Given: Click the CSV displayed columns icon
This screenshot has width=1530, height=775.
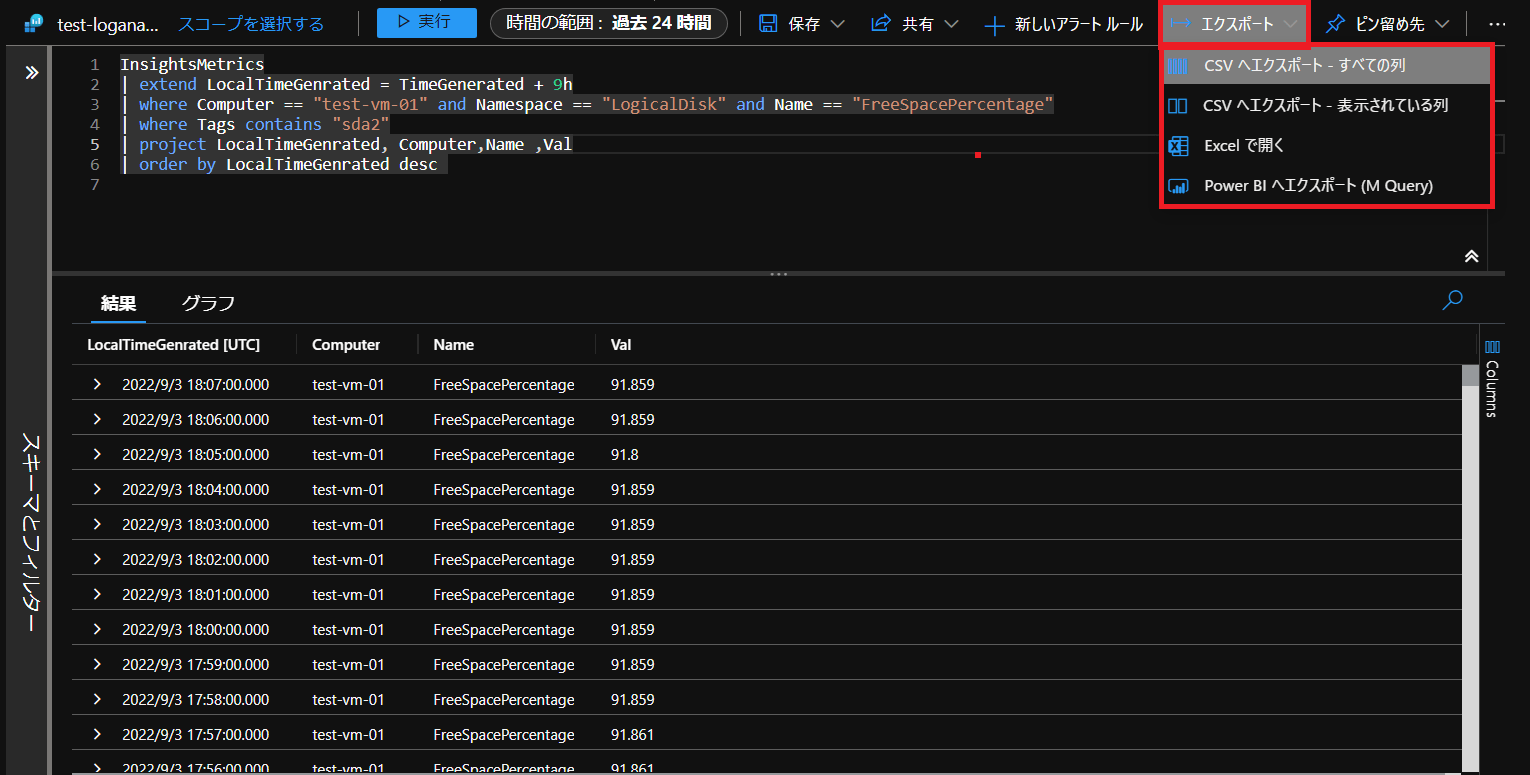Looking at the screenshot, I should pyautogui.click(x=1178, y=106).
